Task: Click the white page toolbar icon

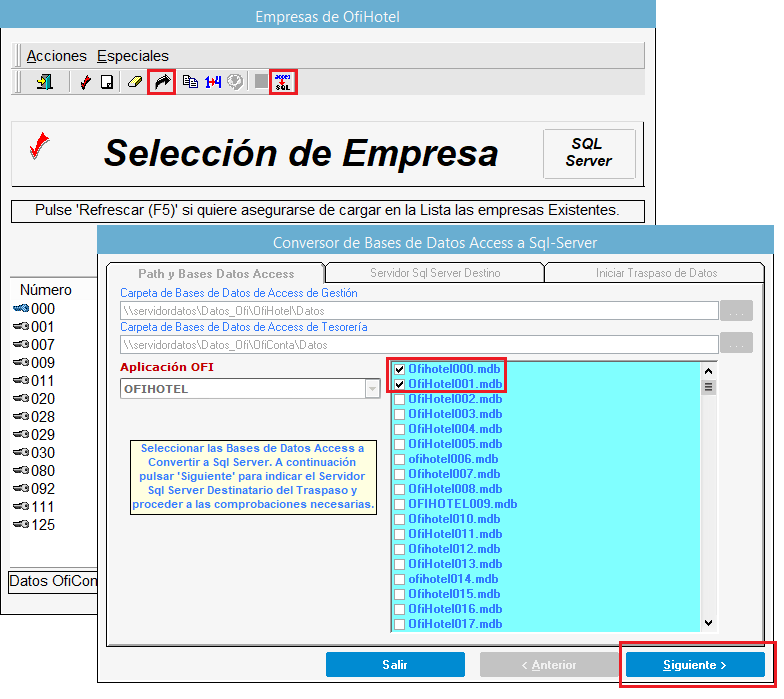Action: pyautogui.click(x=106, y=82)
